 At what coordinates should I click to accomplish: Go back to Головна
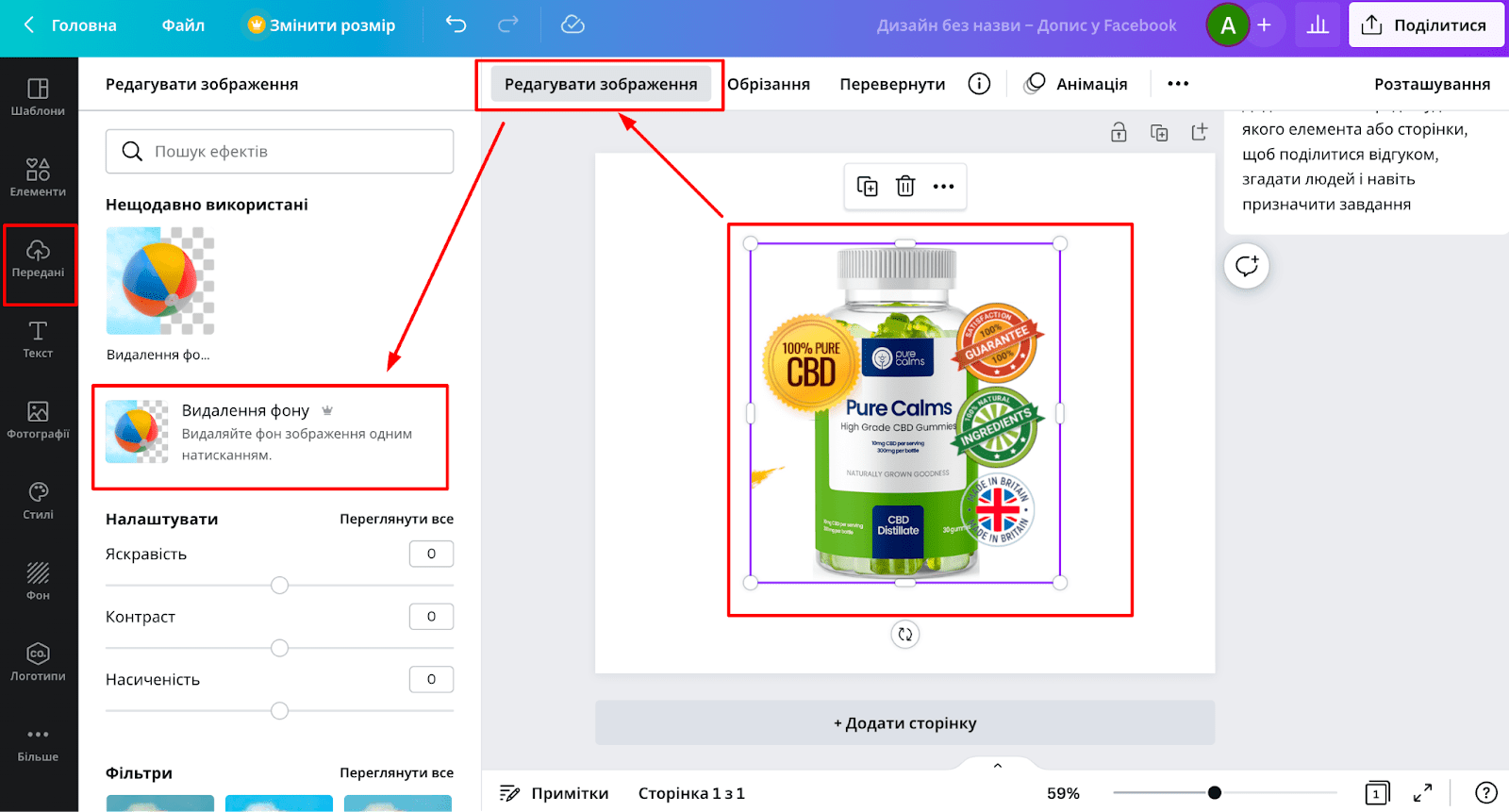(x=70, y=25)
